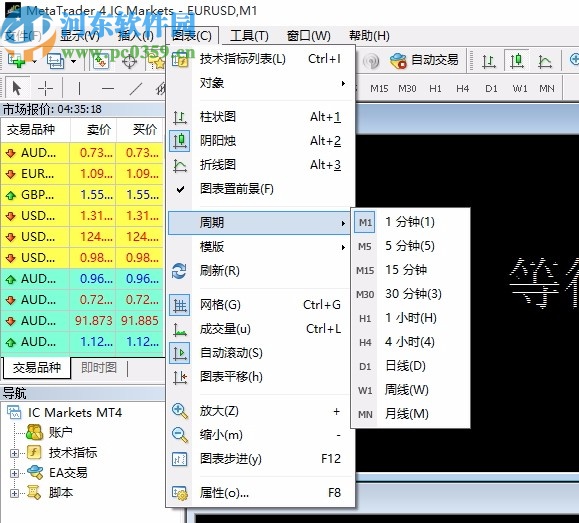Open 属性 properties menu entry

pyautogui.click(x=260, y=493)
